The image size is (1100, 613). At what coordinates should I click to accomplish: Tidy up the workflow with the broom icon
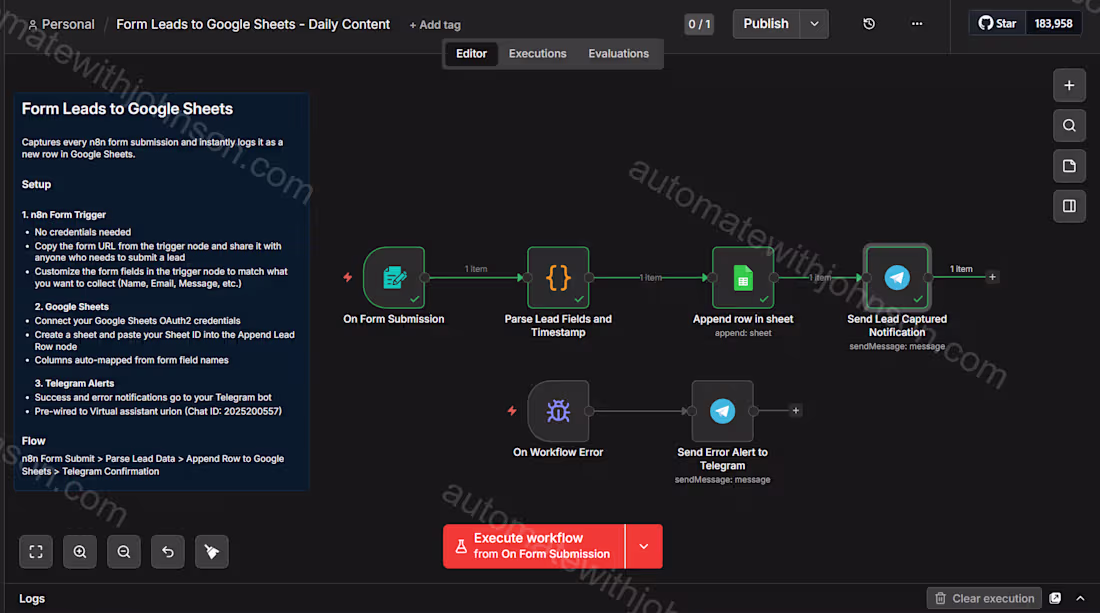(x=212, y=552)
